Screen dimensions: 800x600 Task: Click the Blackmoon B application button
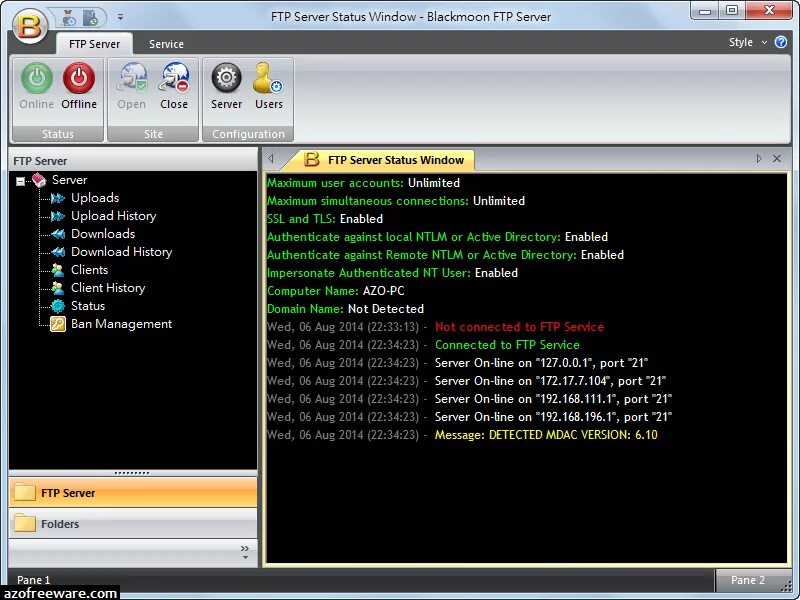coord(30,25)
